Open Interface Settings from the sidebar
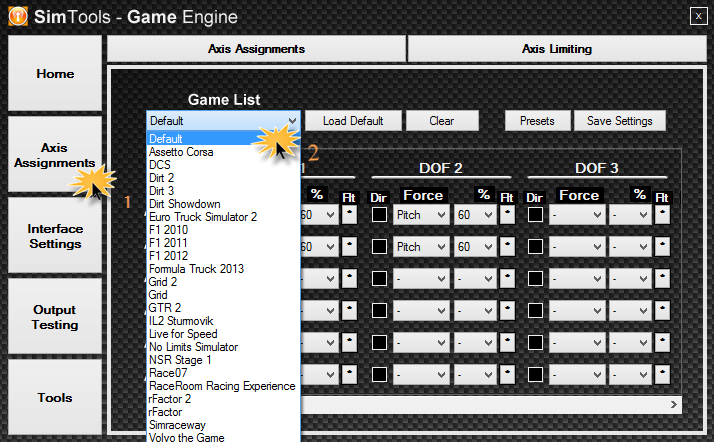The width and height of the screenshot is (714, 442). 55,236
